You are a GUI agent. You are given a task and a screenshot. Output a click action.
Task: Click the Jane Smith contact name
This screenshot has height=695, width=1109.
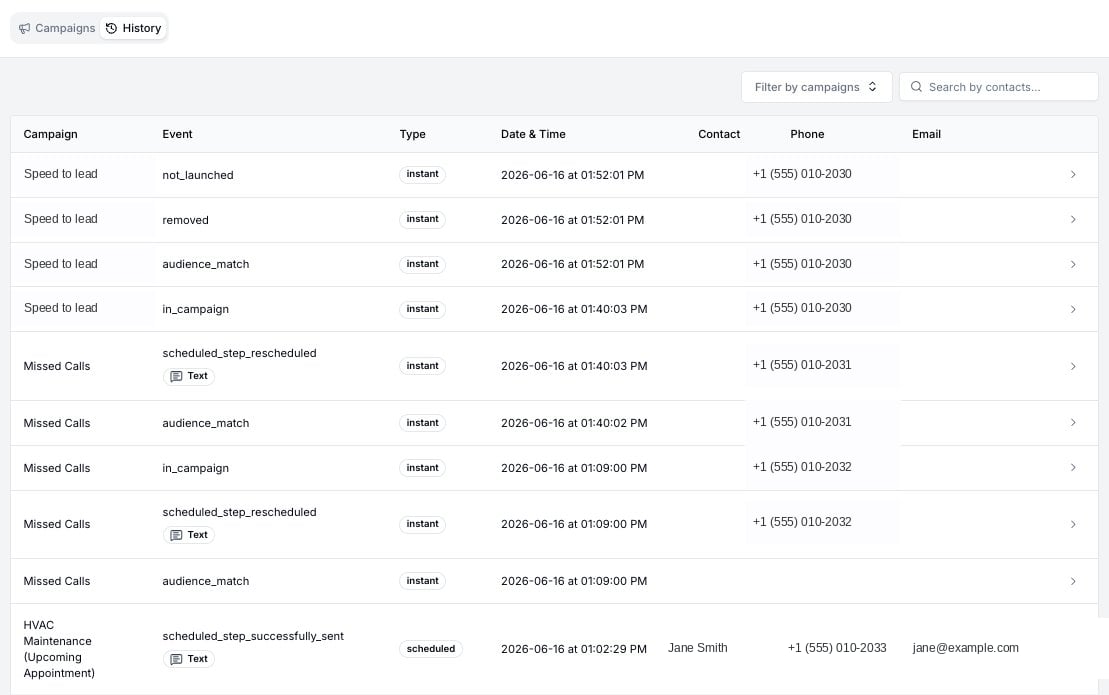tap(697, 648)
